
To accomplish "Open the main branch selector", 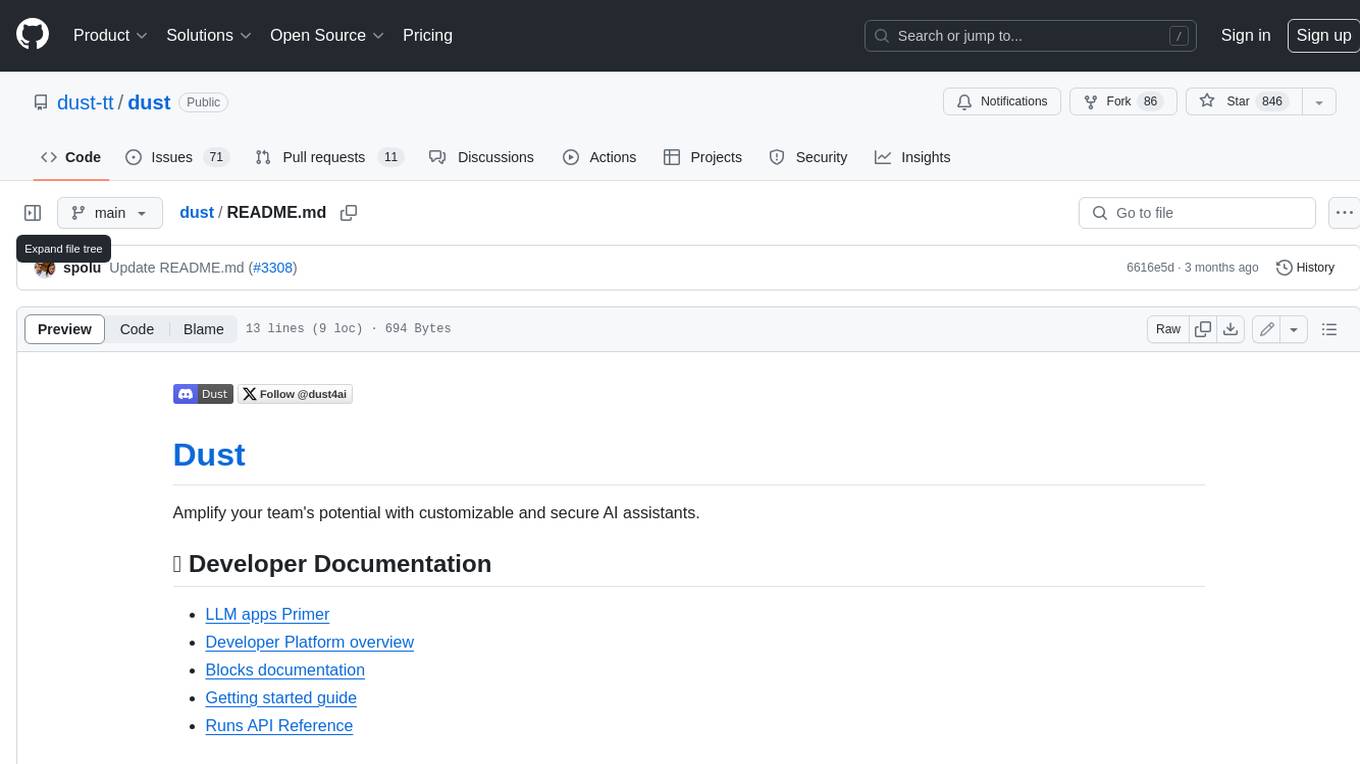I will click(110, 213).
